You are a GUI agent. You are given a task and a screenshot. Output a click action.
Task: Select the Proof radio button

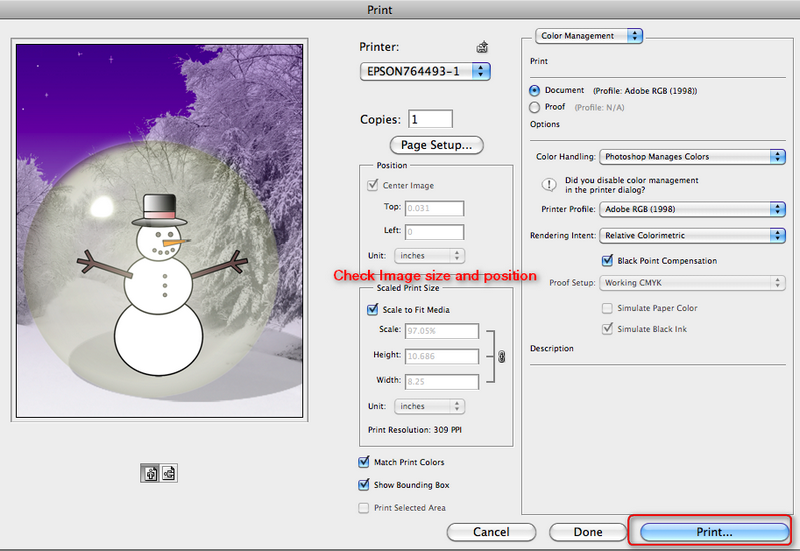534,107
